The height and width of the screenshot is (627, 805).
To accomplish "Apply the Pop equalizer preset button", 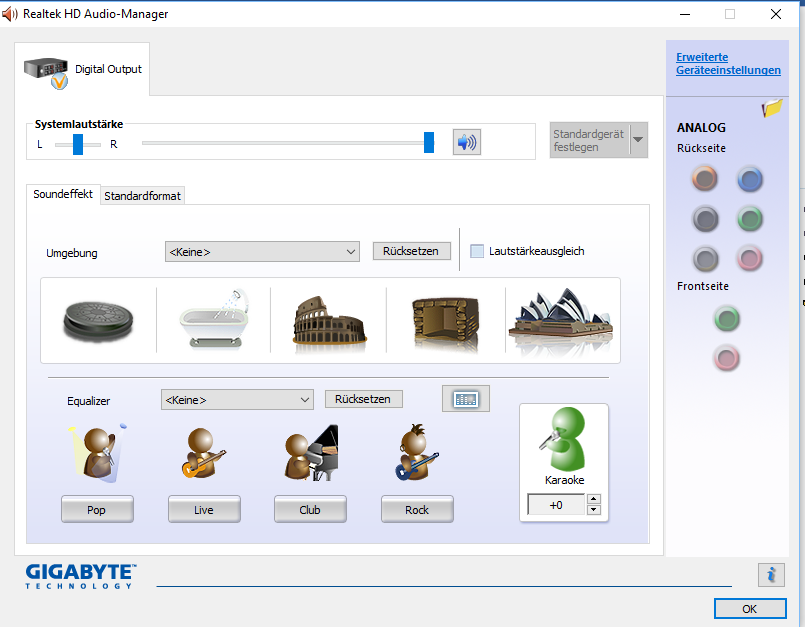I will [97, 509].
